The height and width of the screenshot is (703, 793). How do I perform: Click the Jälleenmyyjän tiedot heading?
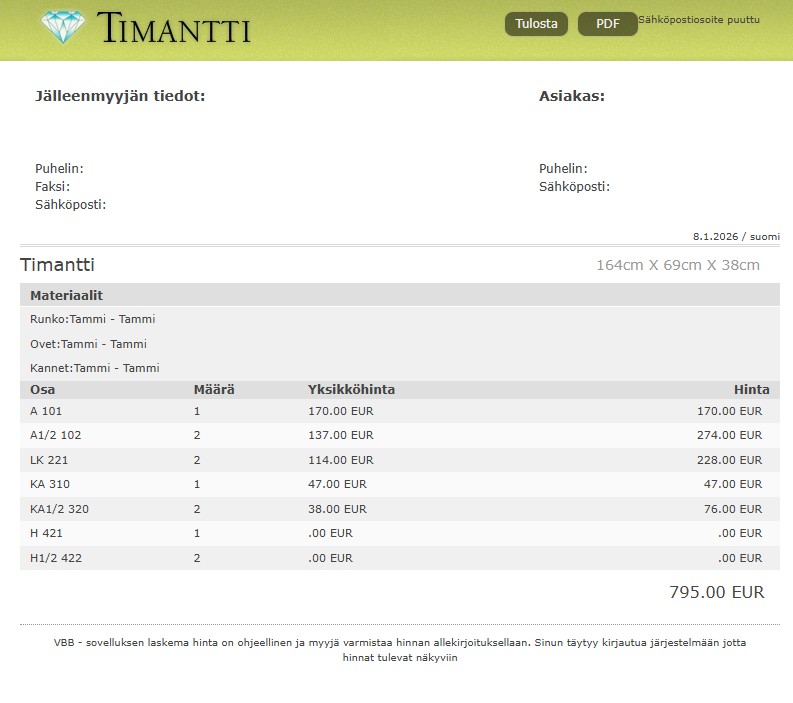[120, 96]
